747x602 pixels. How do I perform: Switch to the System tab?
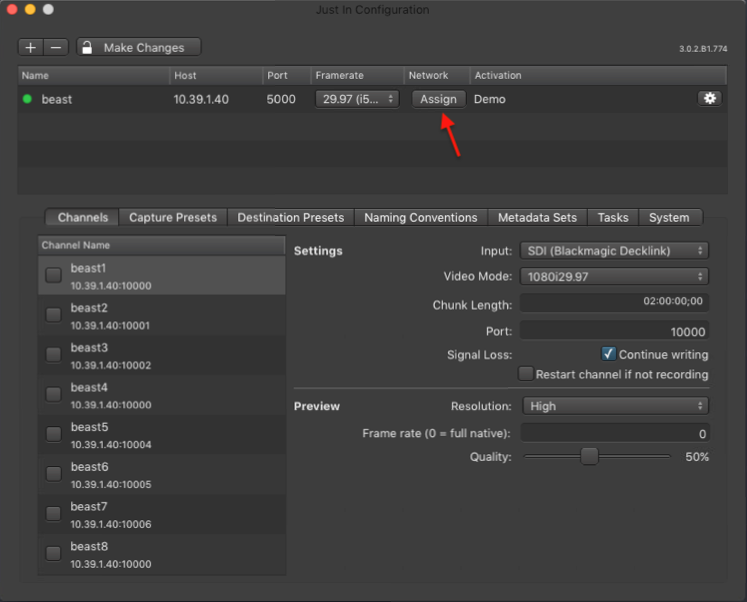[x=669, y=218]
